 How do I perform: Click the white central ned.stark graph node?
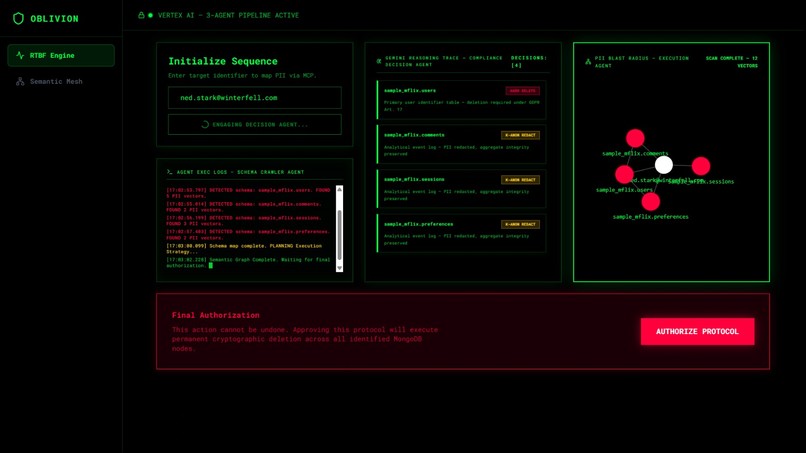664,165
